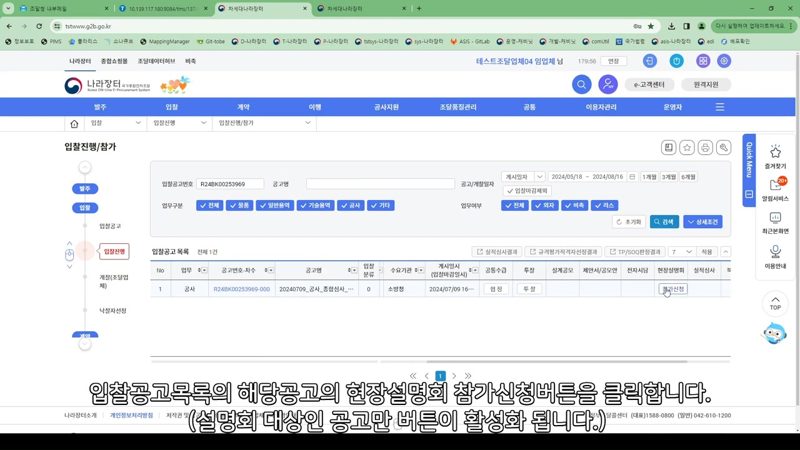Expand detailed conditions with 상세조건
The width and height of the screenshot is (800, 450).
(x=703, y=222)
